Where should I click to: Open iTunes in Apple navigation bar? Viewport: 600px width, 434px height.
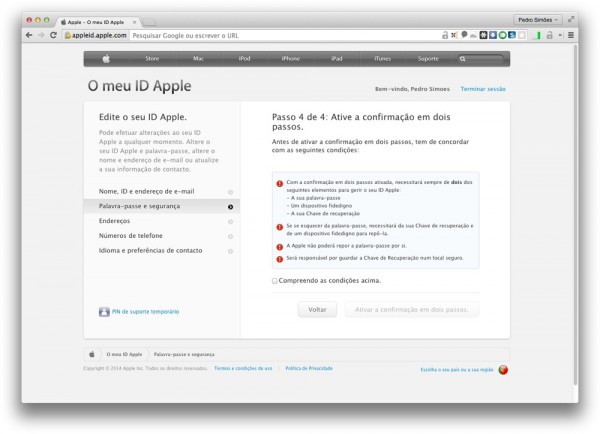(382, 59)
